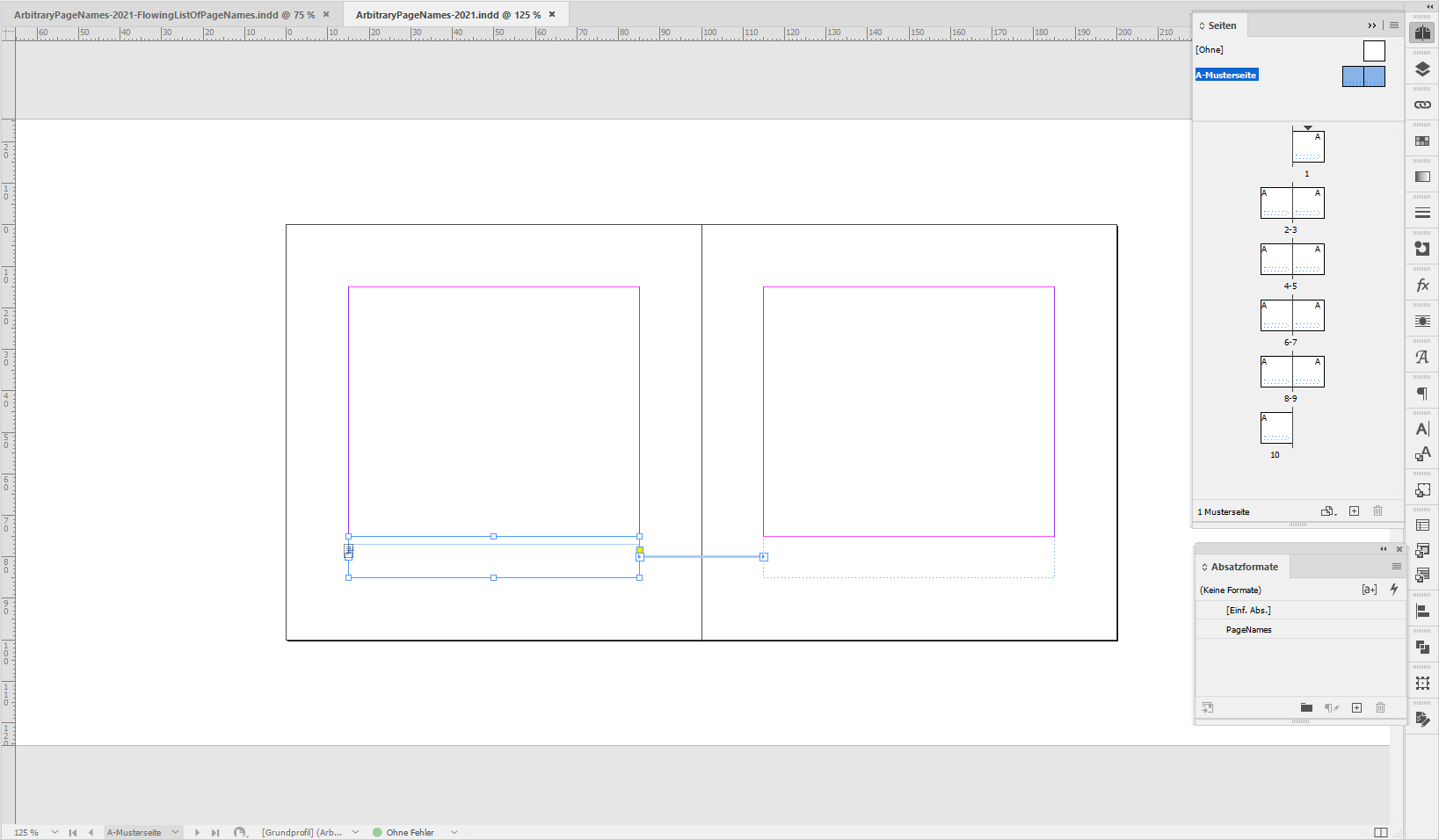Open the Layers panel icon

tap(1422, 69)
